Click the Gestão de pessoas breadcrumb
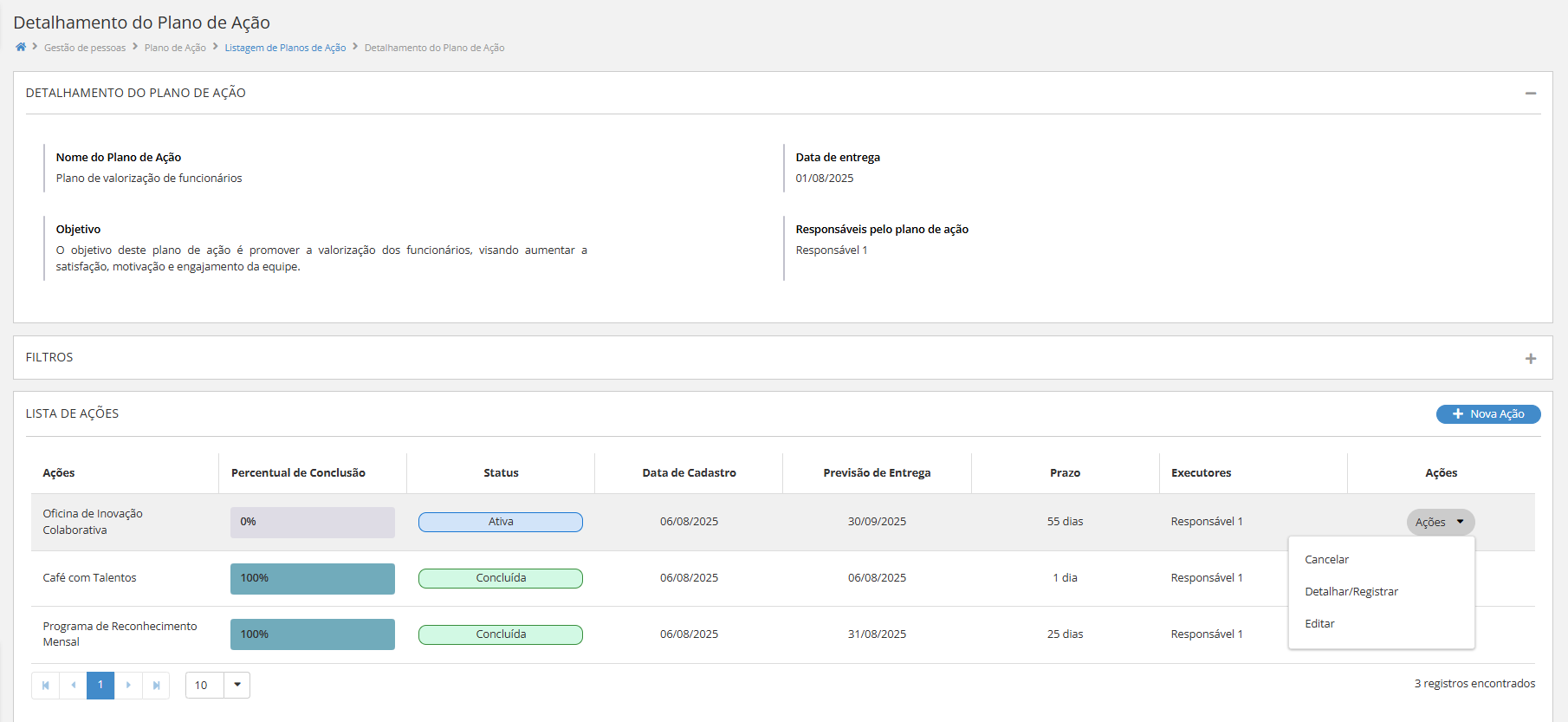Viewport: 1568px width, 722px height. pyautogui.click(x=85, y=48)
